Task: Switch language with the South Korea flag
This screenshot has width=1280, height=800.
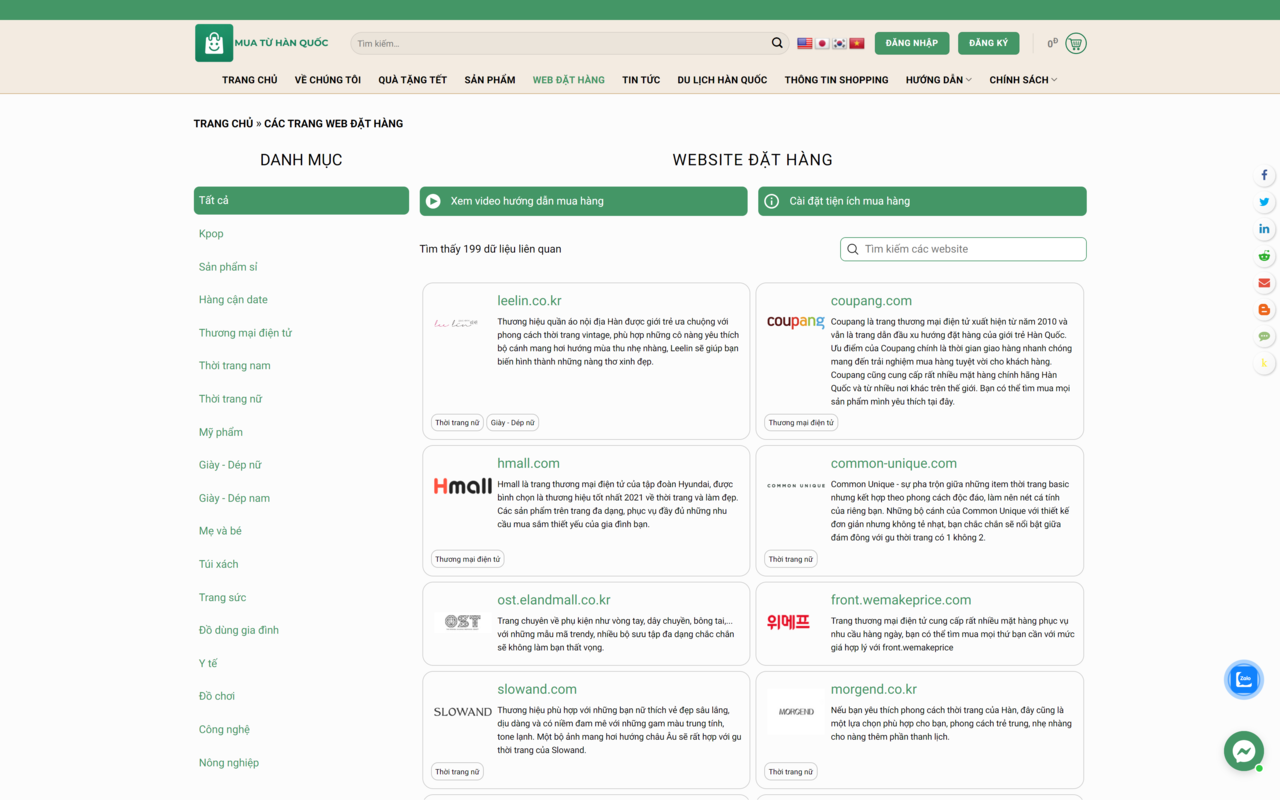Action: tap(839, 43)
